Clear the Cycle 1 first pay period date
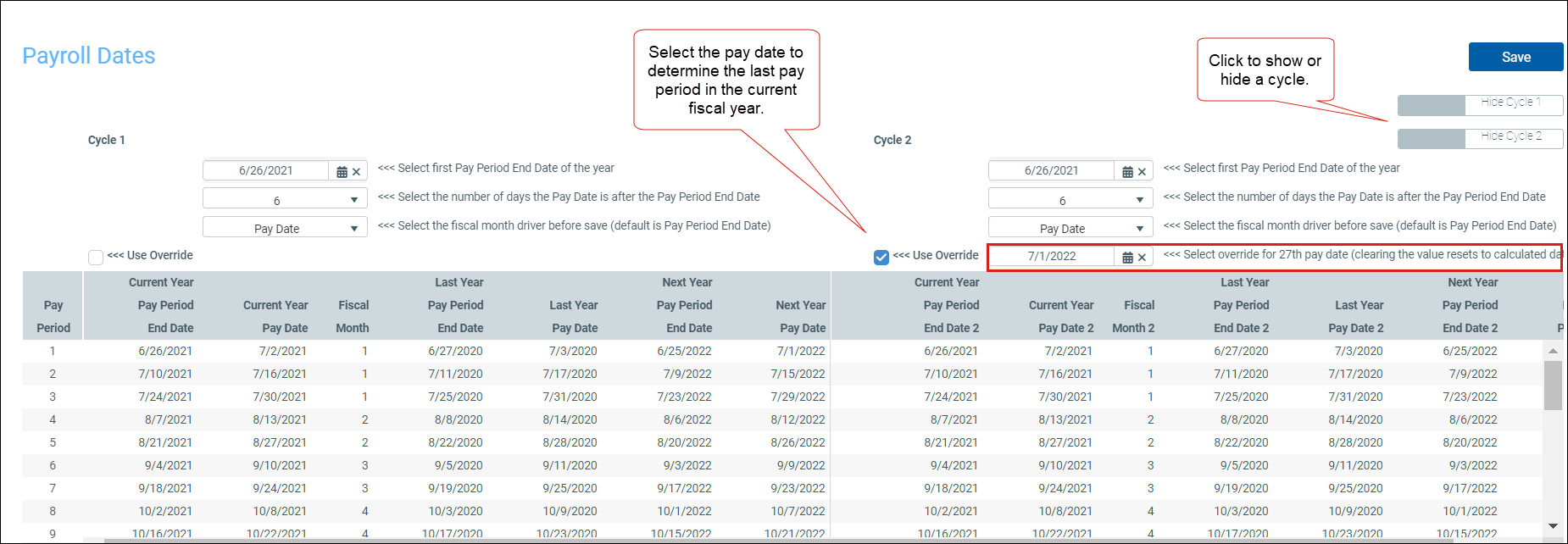 point(357,172)
